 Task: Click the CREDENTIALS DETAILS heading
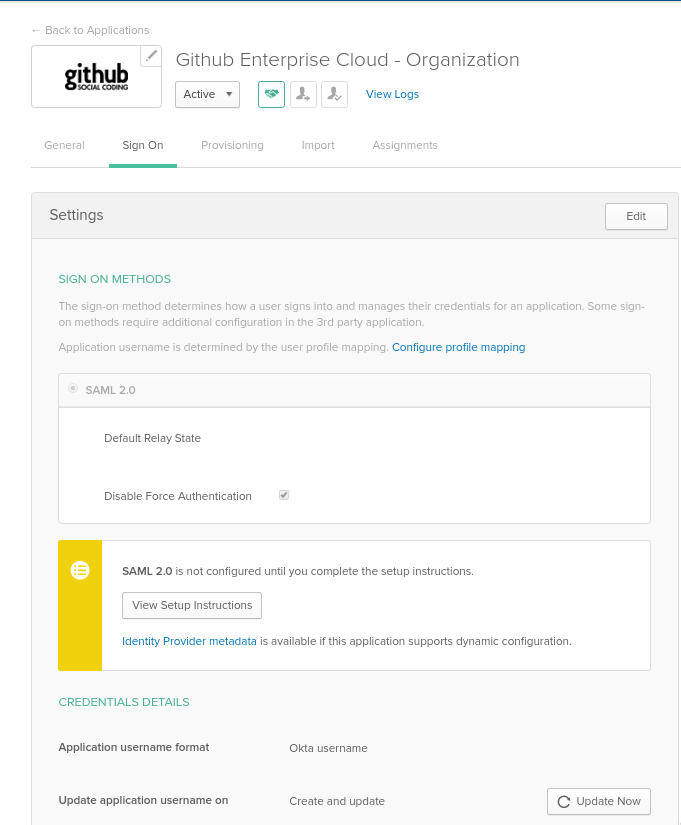[x=124, y=702]
